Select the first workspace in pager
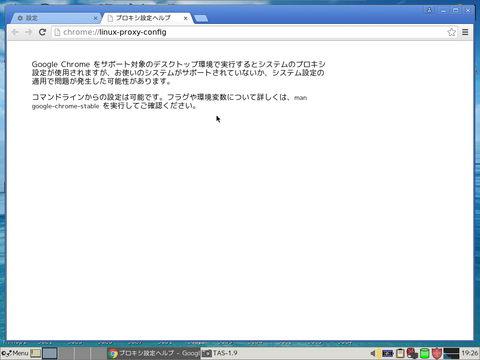The image size is (480, 360). (x=50, y=353)
